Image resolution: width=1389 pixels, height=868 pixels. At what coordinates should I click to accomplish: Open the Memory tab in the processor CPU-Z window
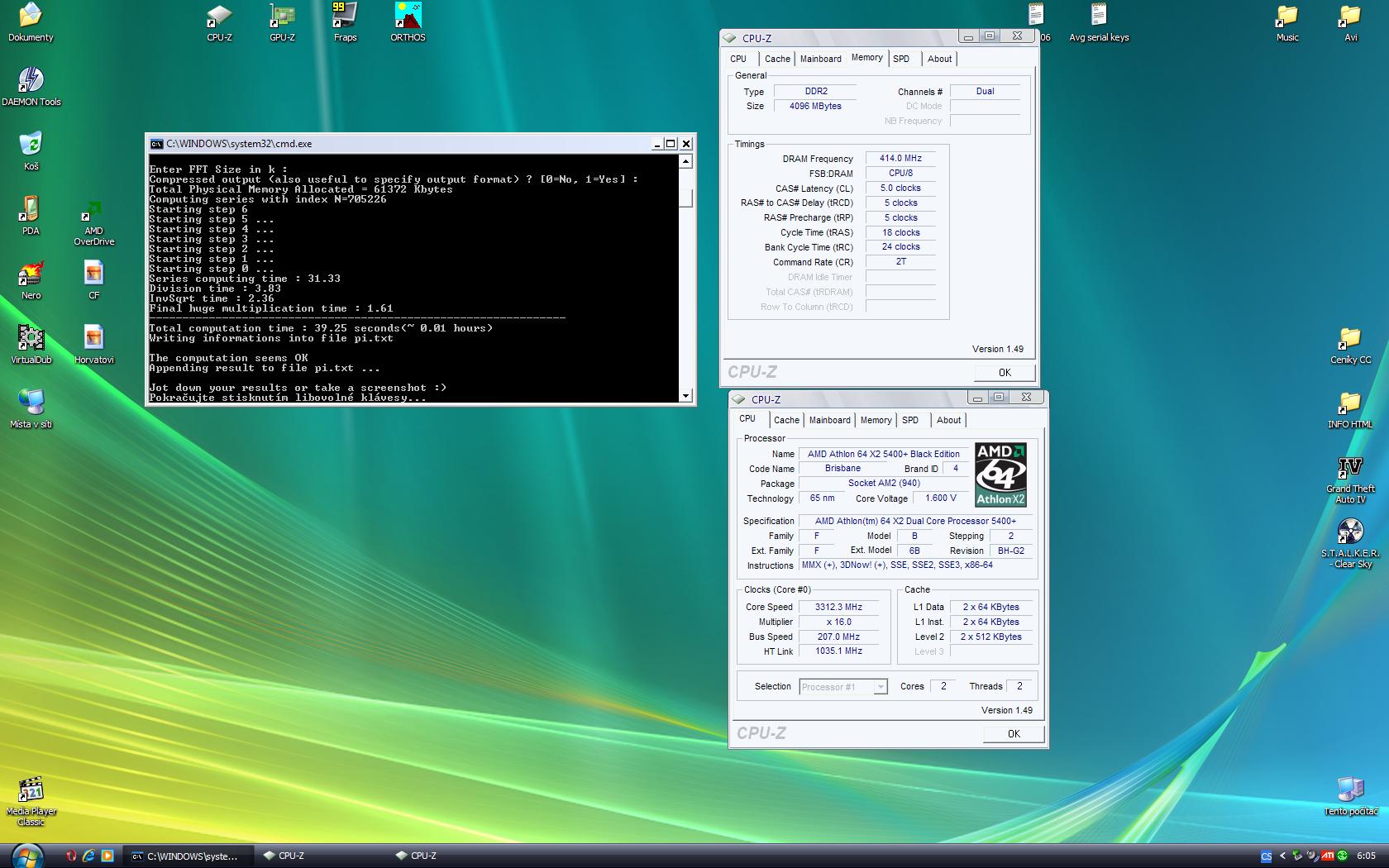tap(876, 420)
